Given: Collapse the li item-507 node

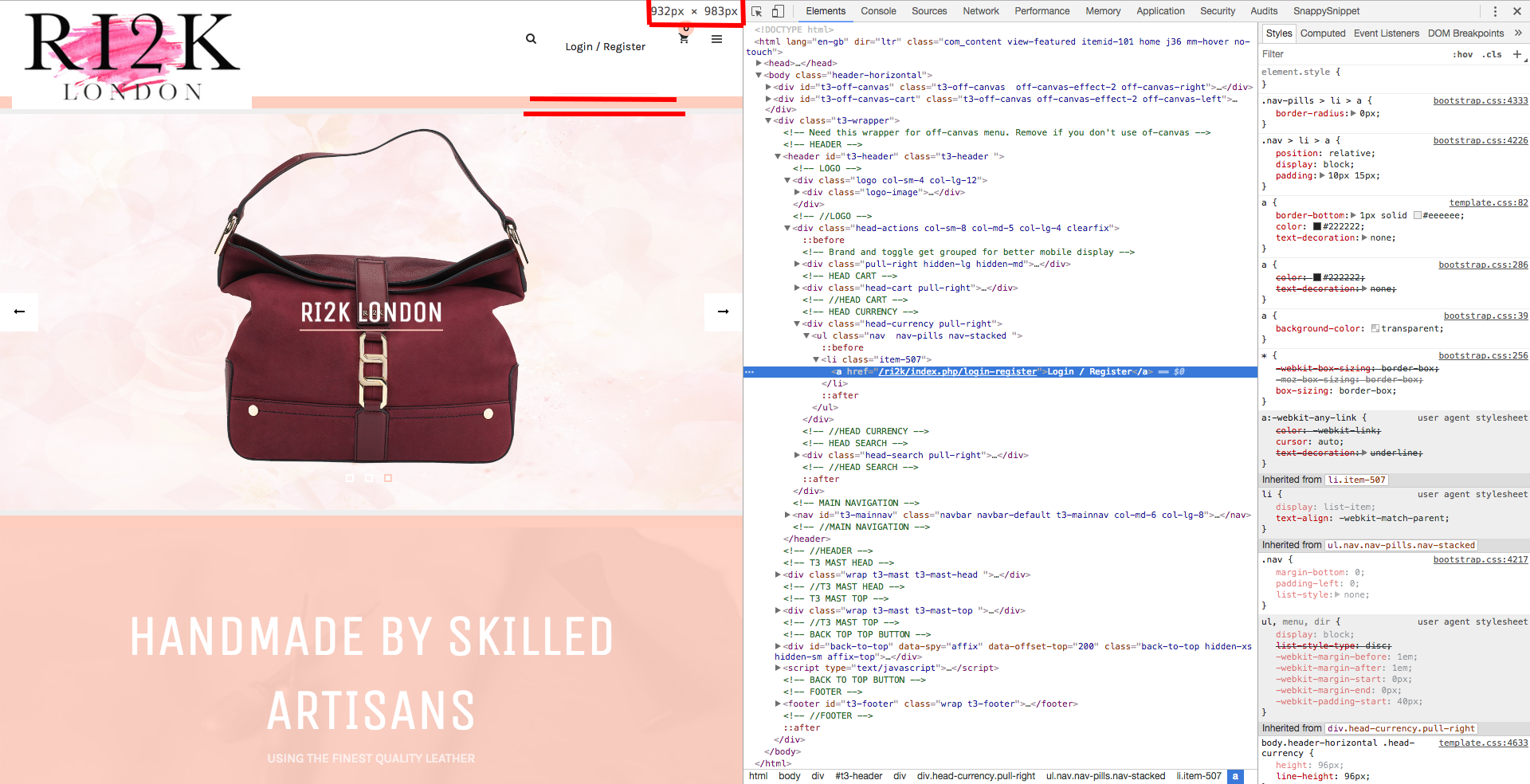Looking at the screenshot, I should pyautogui.click(x=816, y=360).
